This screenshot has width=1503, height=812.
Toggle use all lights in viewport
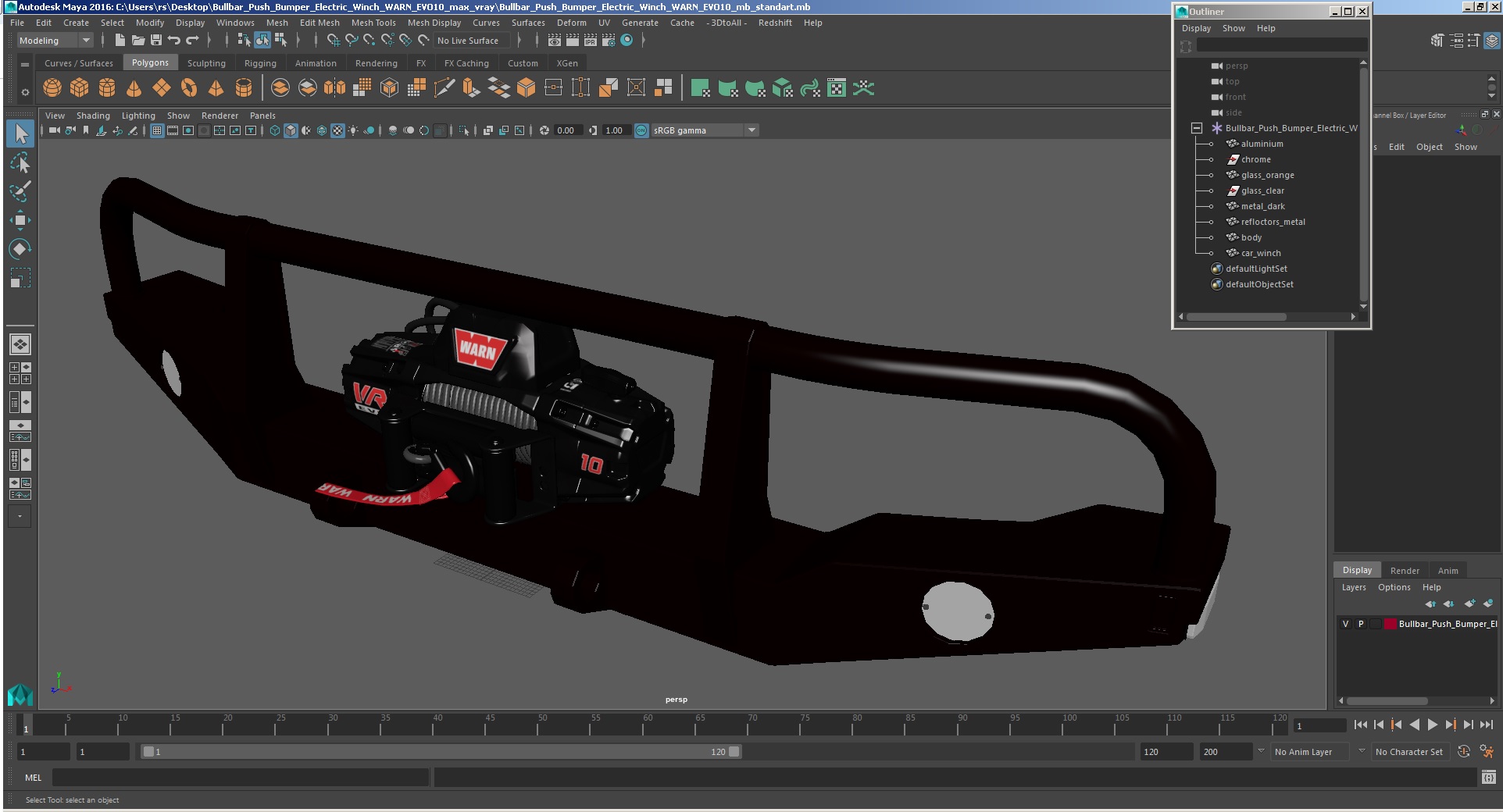(x=353, y=130)
